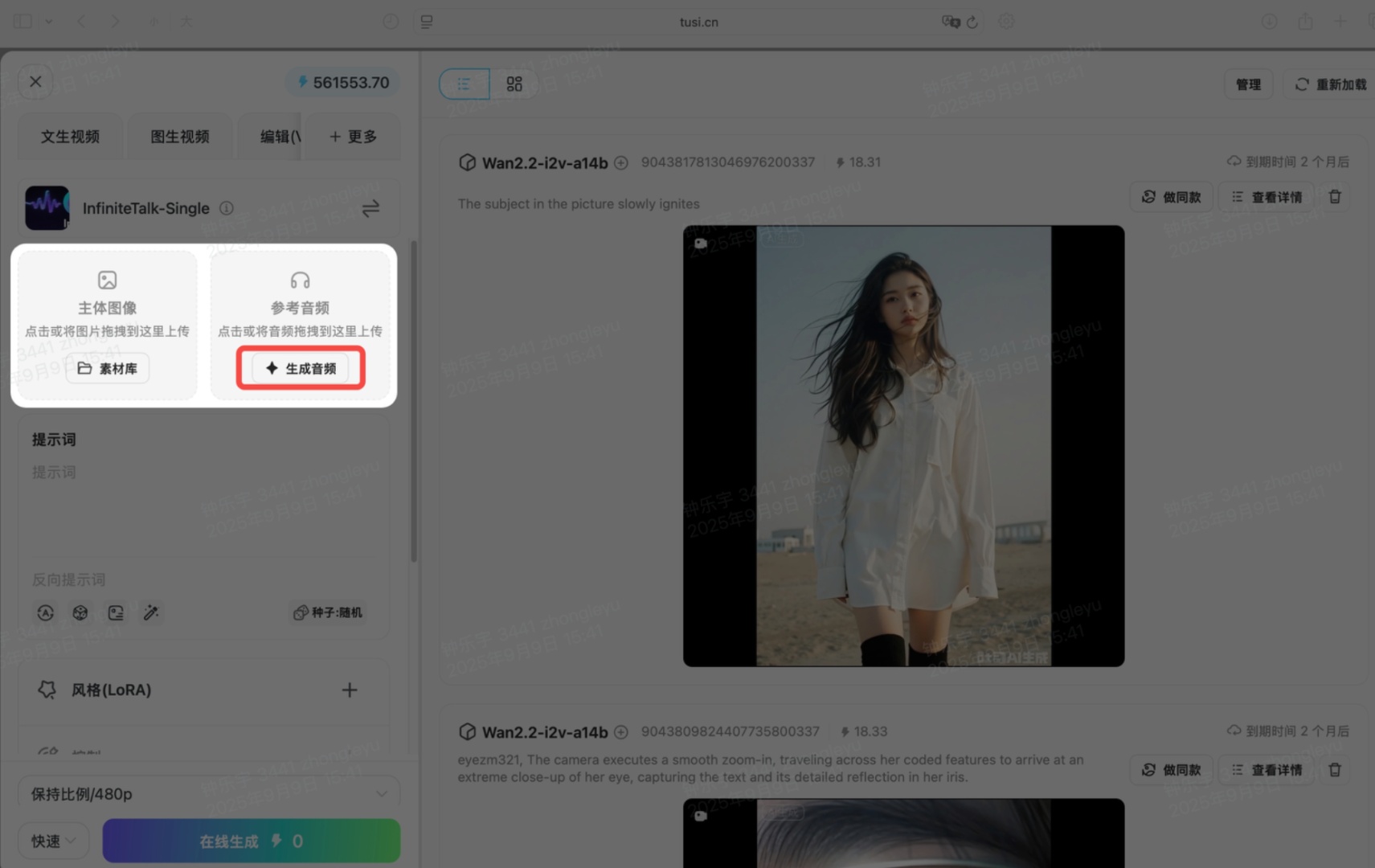Click the 重新加载 reload button
Viewport: 1375px width, 868px height.
click(1331, 84)
